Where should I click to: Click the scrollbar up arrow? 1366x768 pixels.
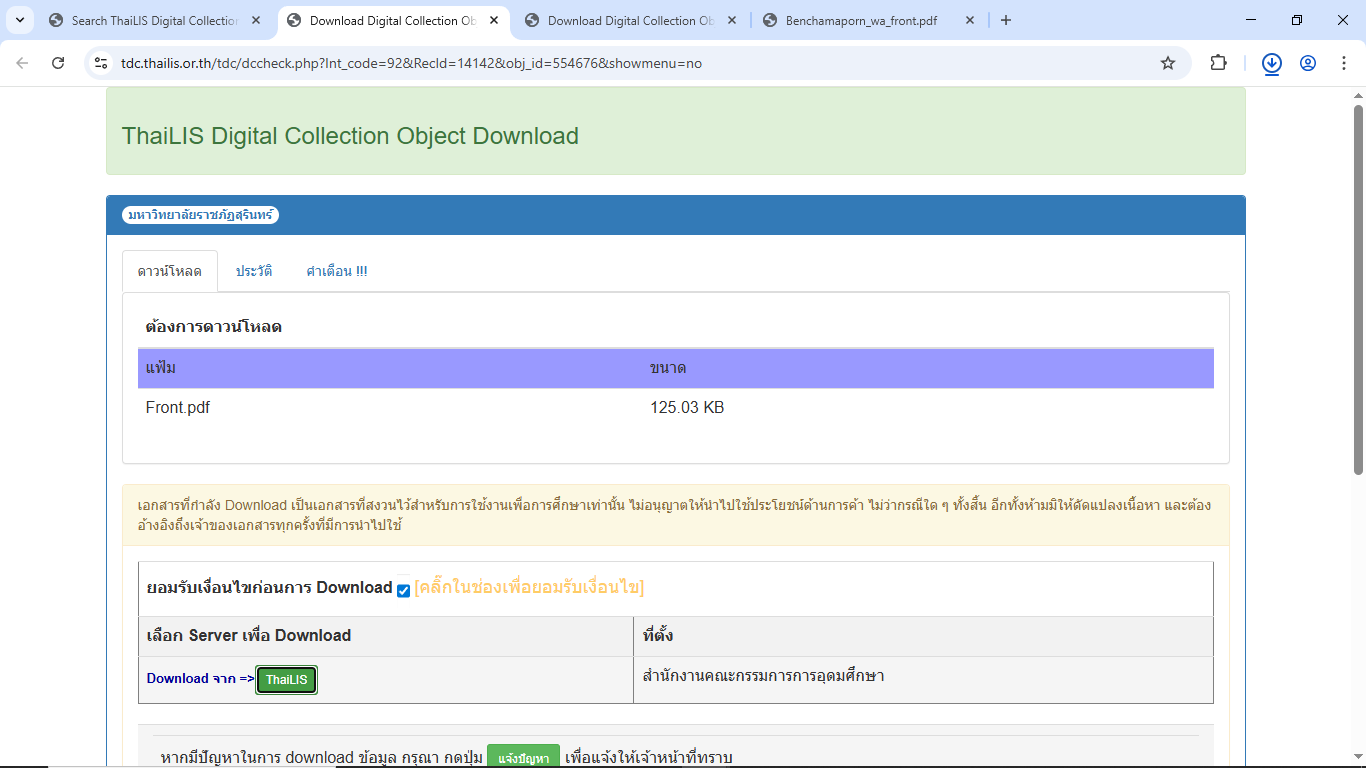(1358, 95)
